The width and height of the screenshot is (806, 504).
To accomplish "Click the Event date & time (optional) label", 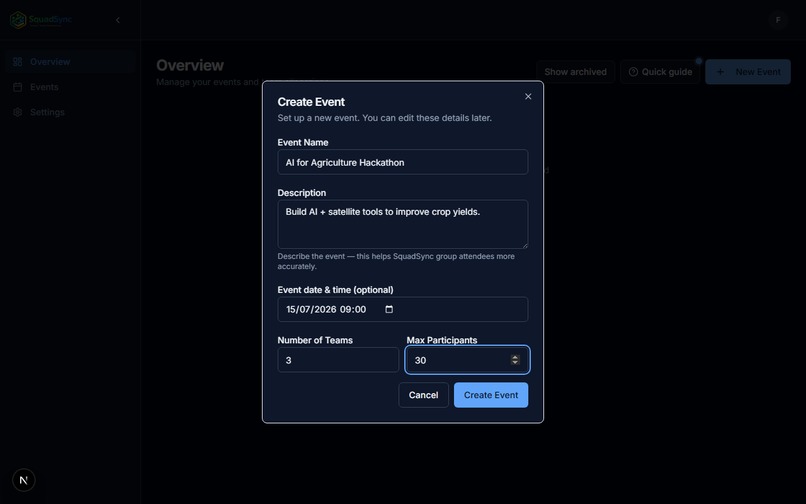I will point(335,290).
